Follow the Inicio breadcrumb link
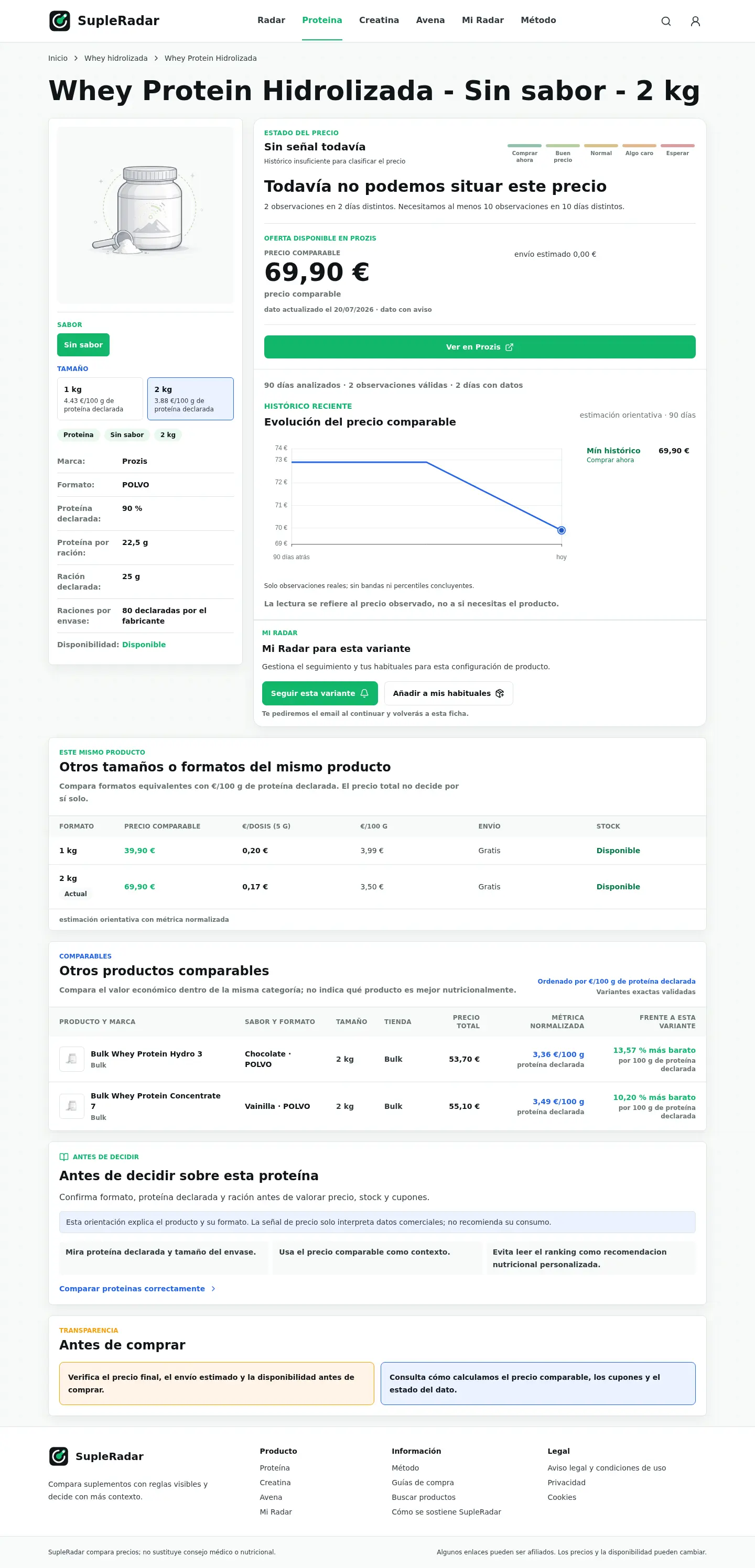The width and height of the screenshot is (755, 1568). [58, 59]
